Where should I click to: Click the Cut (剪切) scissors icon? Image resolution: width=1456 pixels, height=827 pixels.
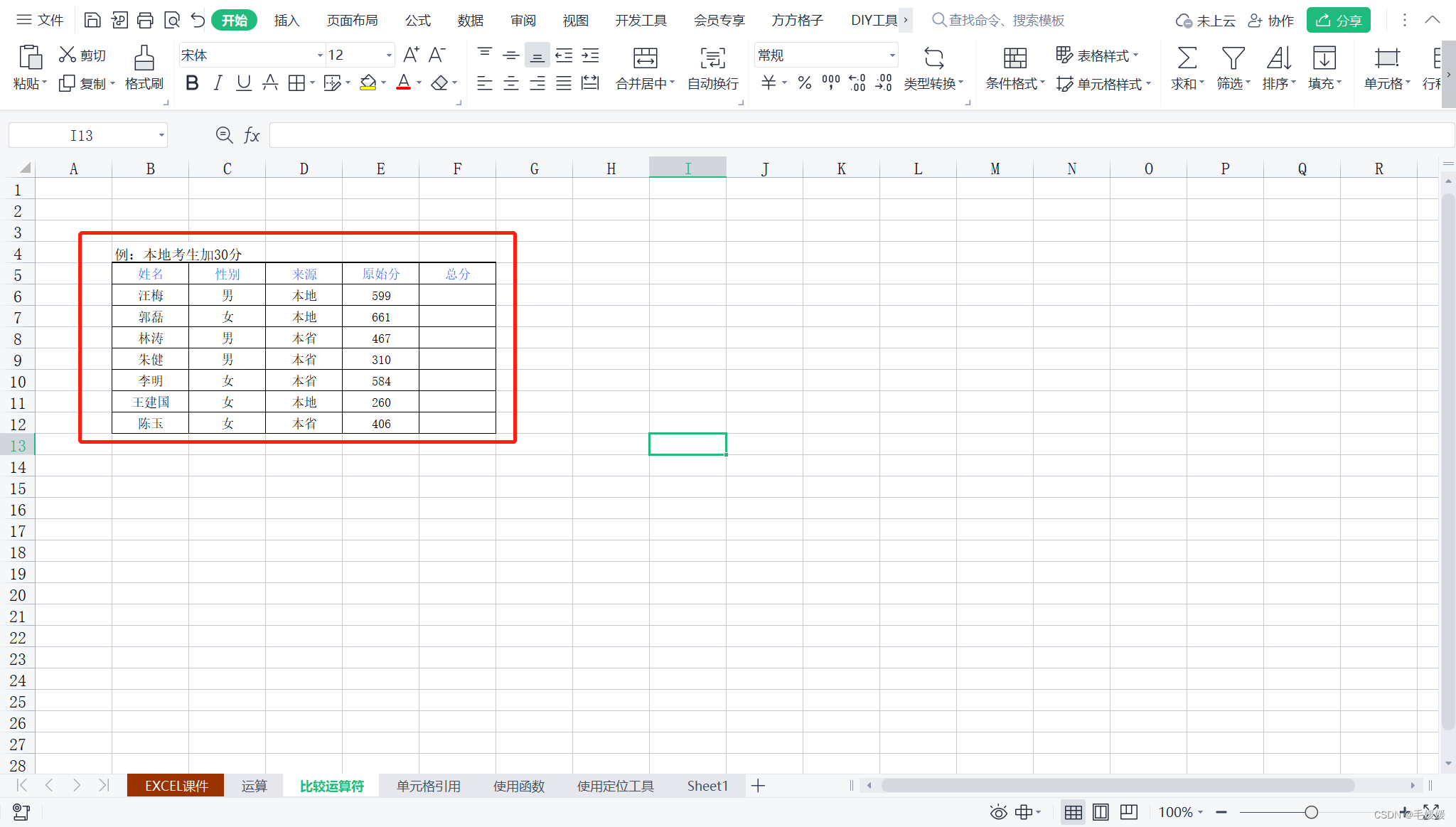(x=68, y=55)
